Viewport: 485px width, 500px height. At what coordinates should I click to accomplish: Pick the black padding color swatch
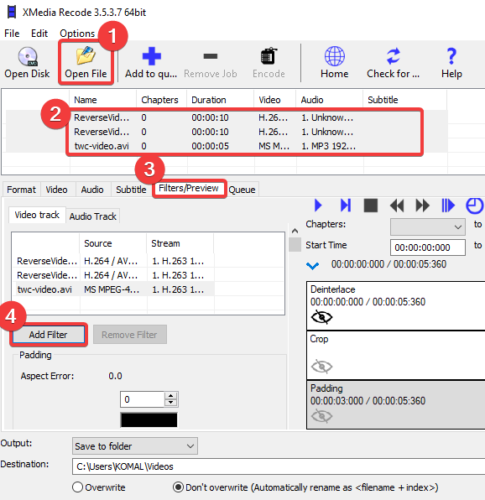(x=149, y=420)
